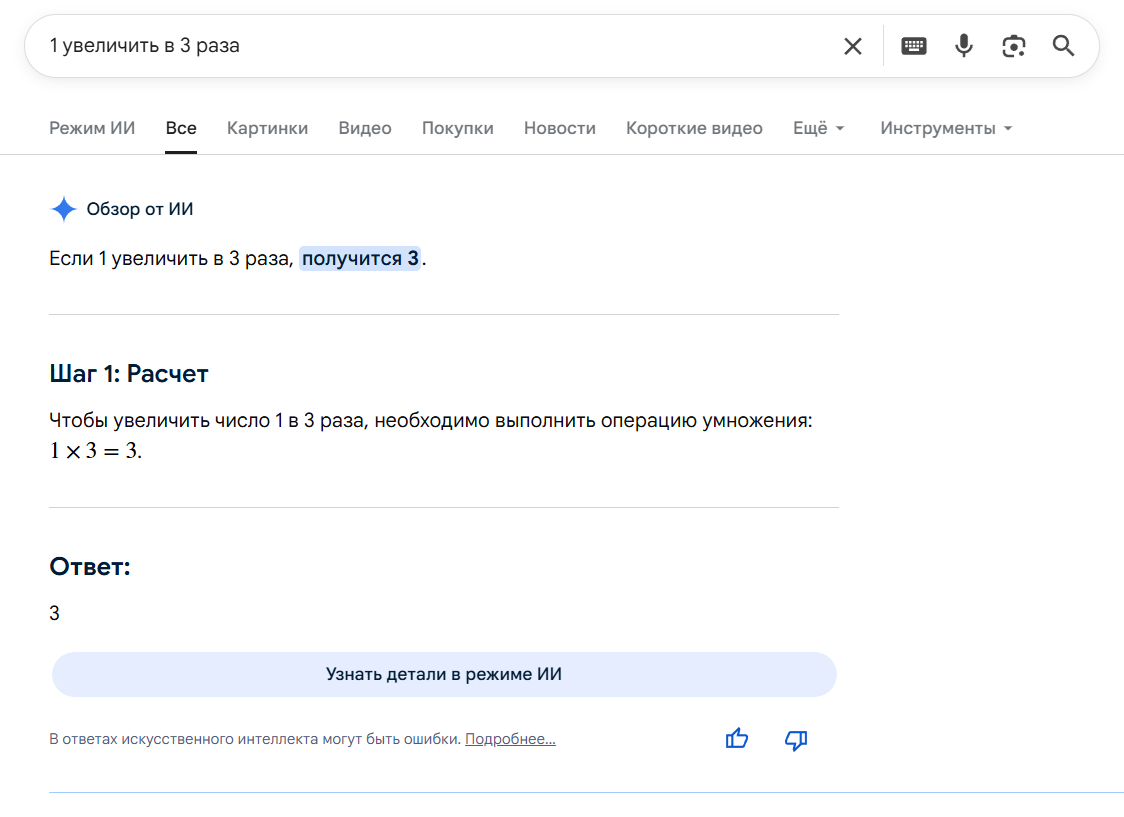
Task: Click the magnifying glass search button
Action: click(x=1064, y=46)
